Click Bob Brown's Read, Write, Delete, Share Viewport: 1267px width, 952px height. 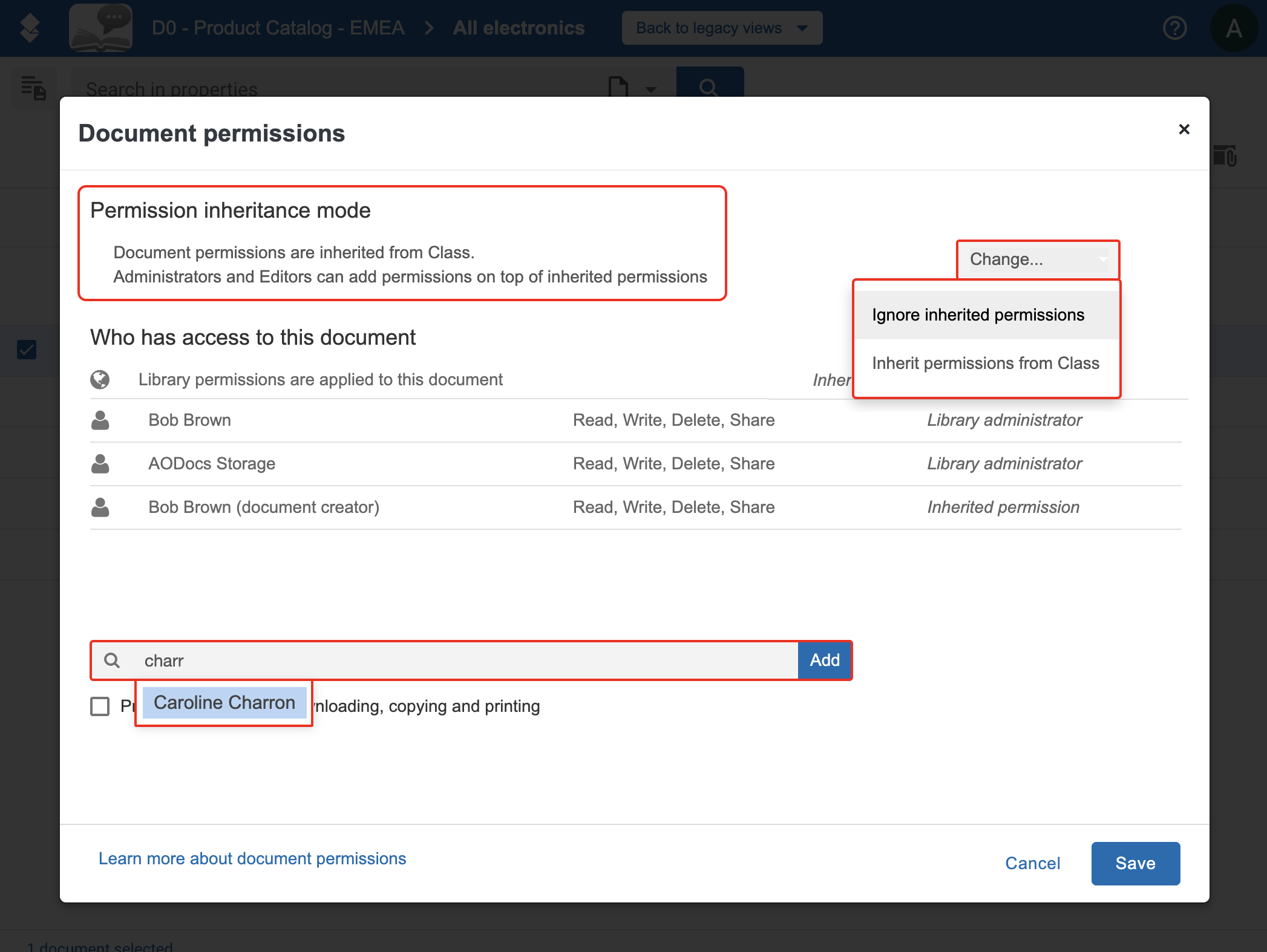click(x=674, y=420)
